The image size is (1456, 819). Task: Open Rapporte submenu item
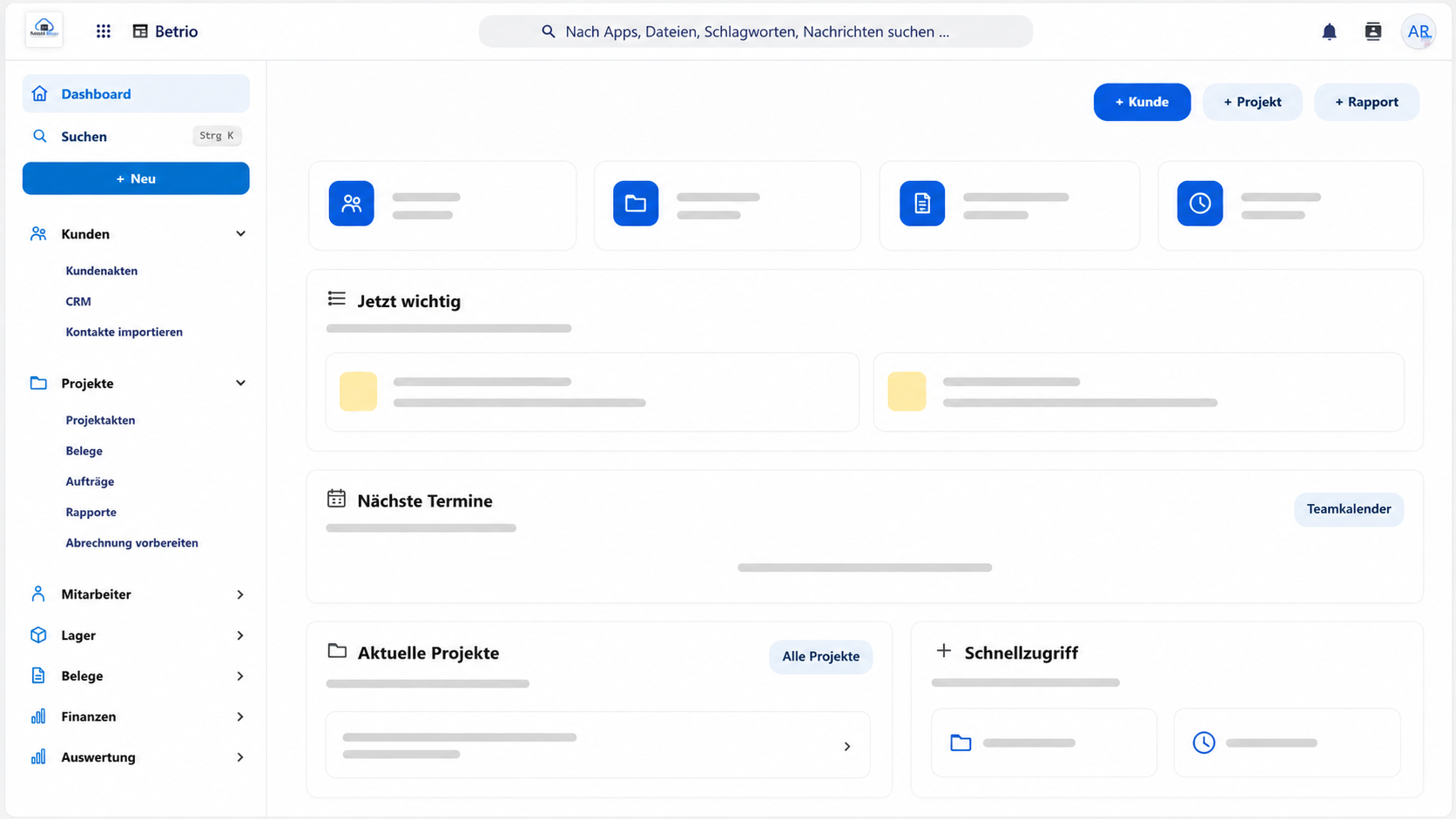tap(91, 513)
